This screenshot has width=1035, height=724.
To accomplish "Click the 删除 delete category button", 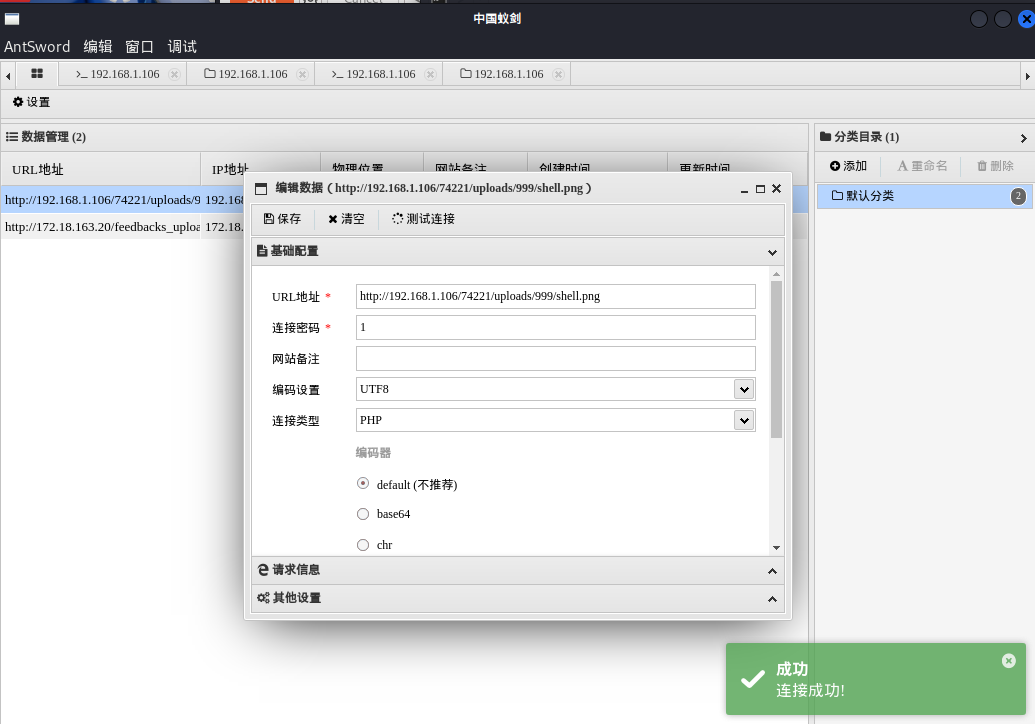I will (x=995, y=166).
